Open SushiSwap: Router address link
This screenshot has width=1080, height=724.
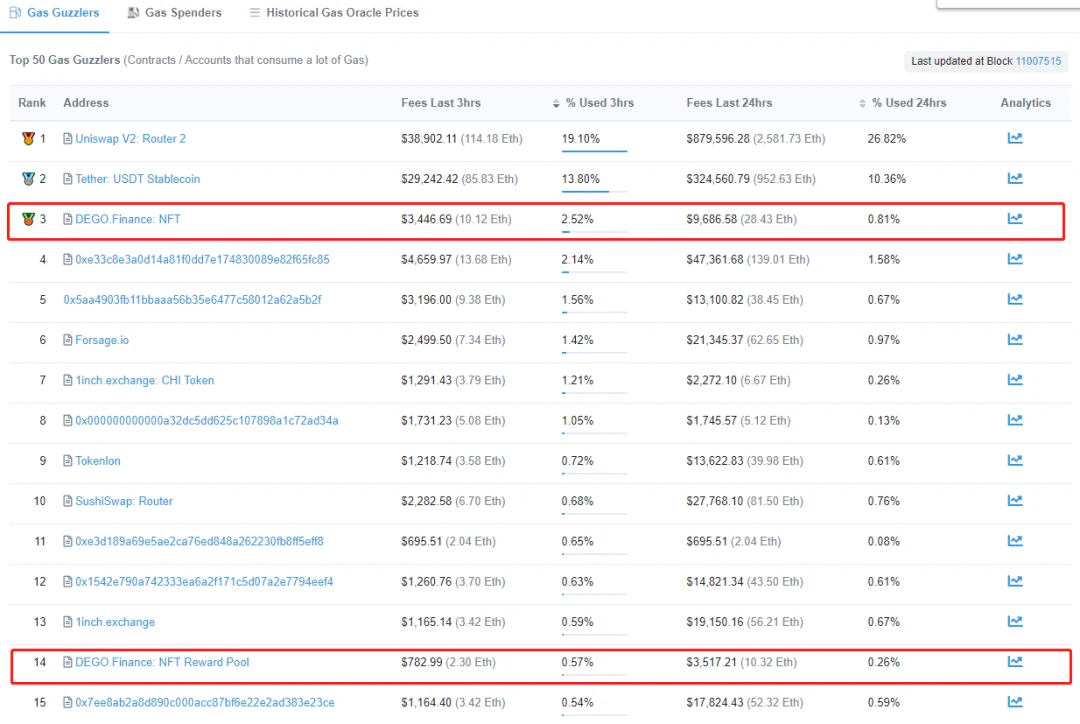pyautogui.click(x=124, y=501)
